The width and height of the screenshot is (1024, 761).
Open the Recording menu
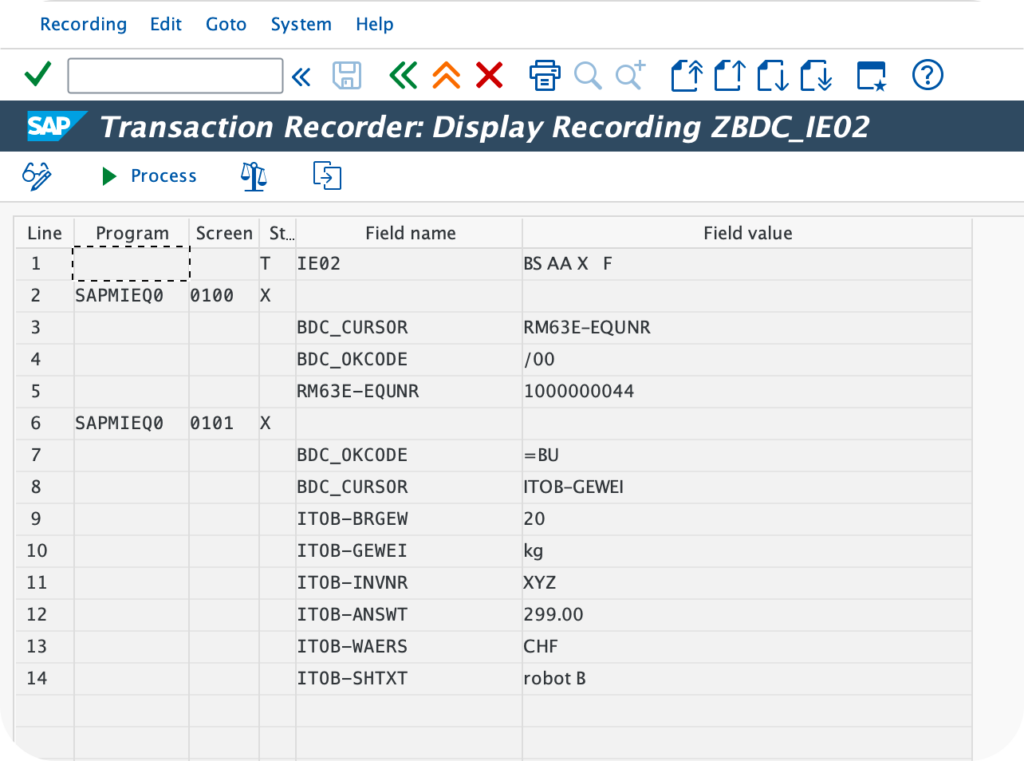[x=84, y=24]
